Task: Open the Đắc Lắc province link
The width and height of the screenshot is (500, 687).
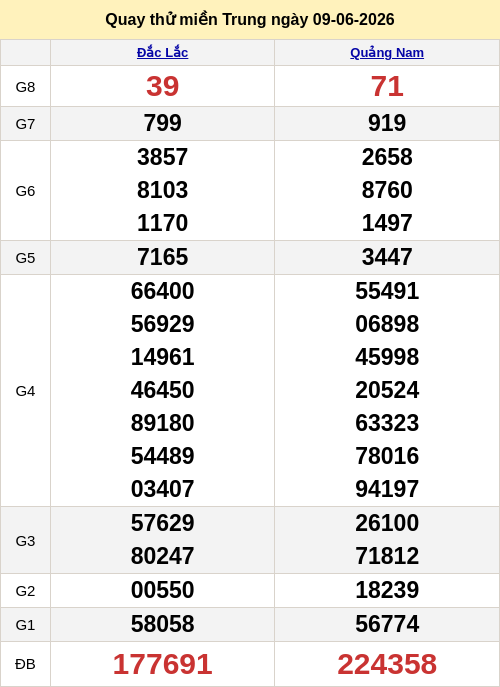Action: pyautogui.click(x=162, y=53)
